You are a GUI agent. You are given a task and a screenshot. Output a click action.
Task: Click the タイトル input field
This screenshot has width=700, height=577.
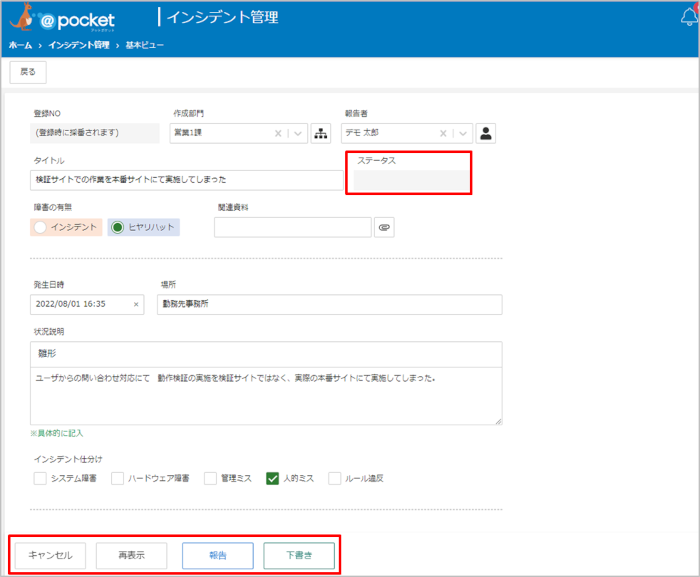[187, 180]
